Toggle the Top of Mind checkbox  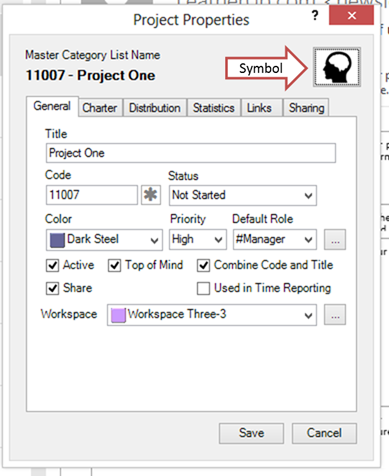[114, 266]
